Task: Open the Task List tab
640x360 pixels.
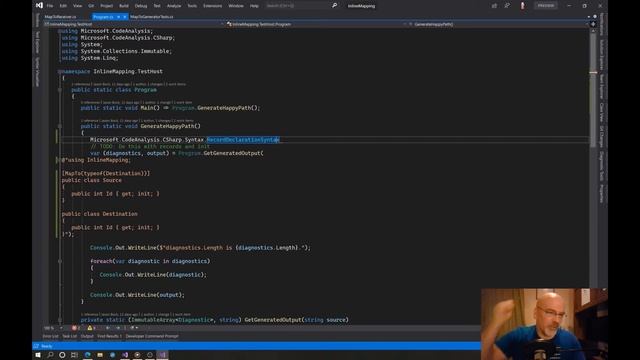Action: [69, 336]
